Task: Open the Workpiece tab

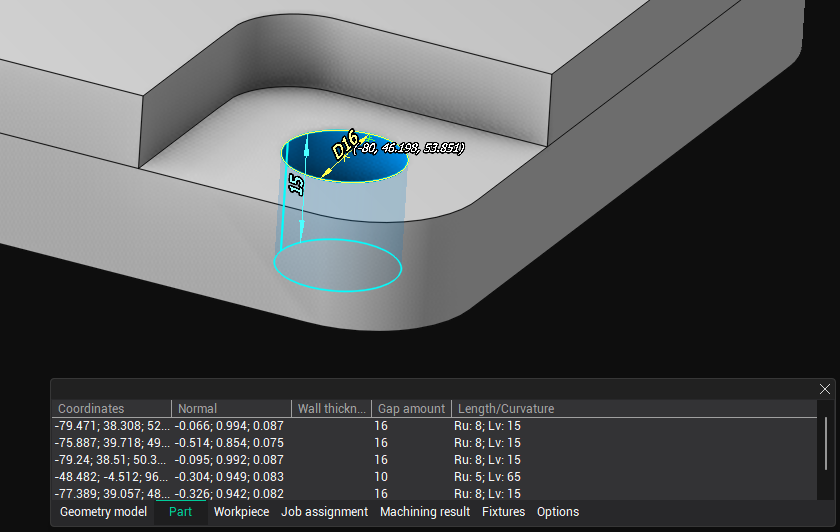Action: point(241,512)
